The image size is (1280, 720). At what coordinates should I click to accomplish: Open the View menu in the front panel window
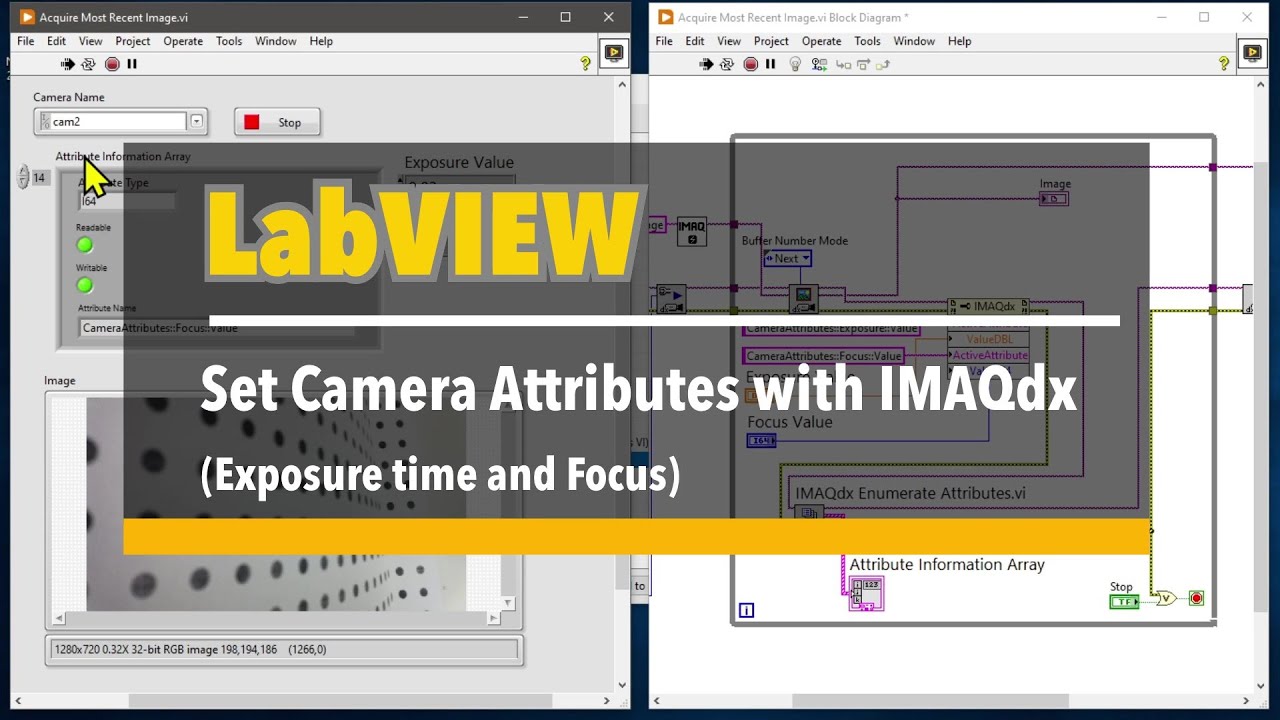click(91, 41)
